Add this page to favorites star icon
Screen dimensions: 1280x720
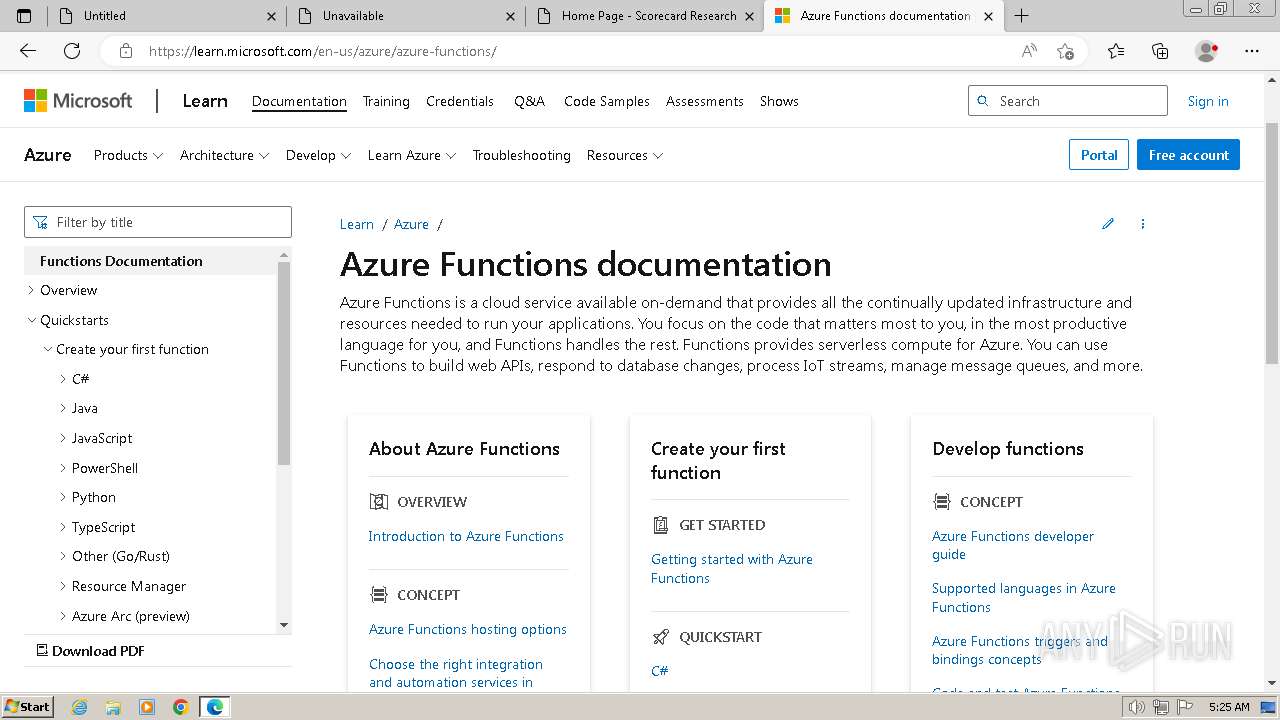click(1065, 51)
